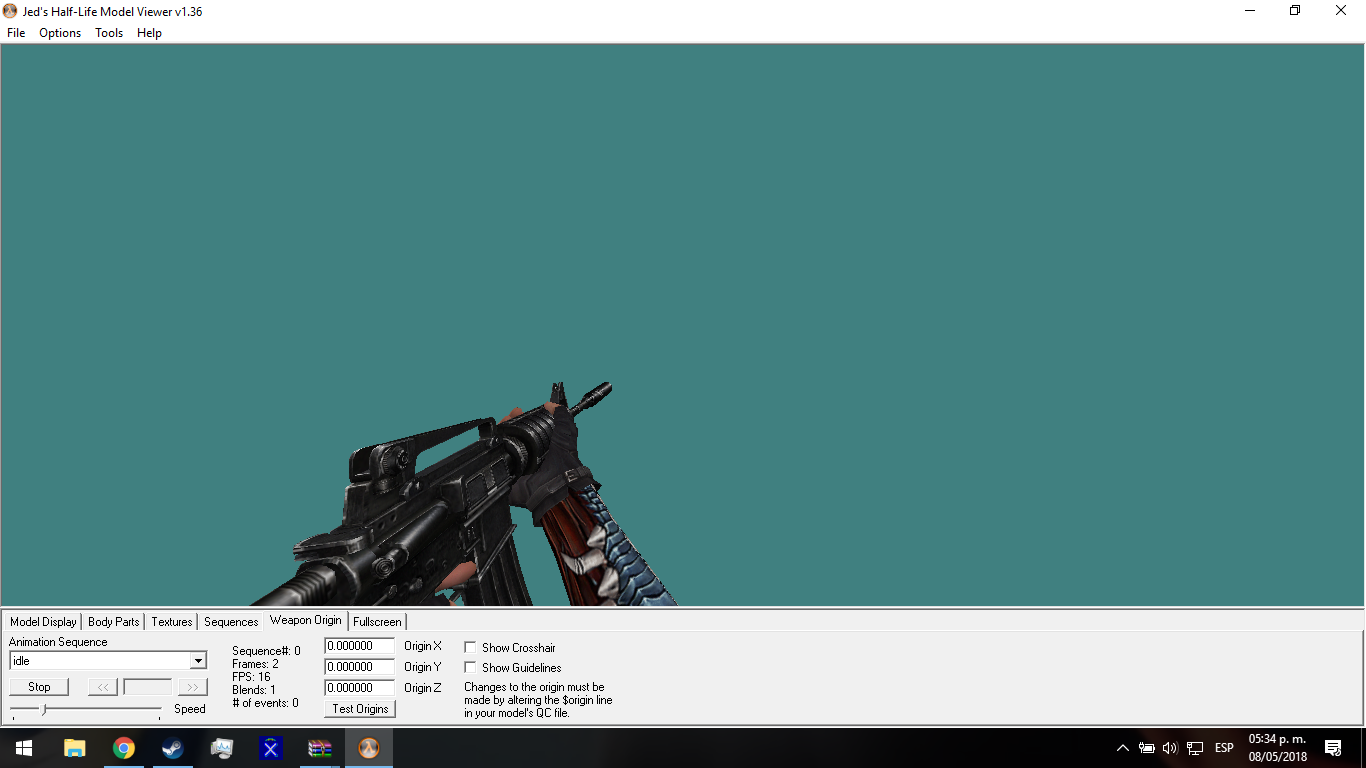Open the Action Center notifications icon

[x=1333, y=748]
